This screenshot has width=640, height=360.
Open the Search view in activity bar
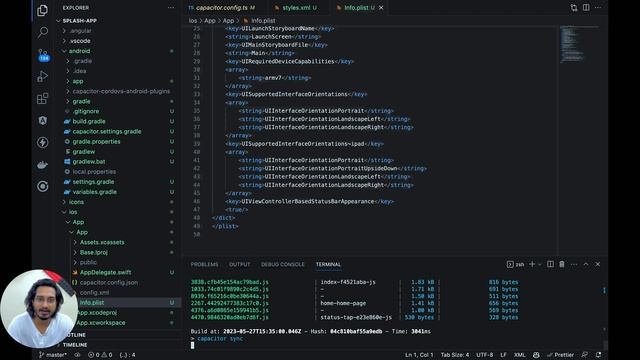[42, 32]
